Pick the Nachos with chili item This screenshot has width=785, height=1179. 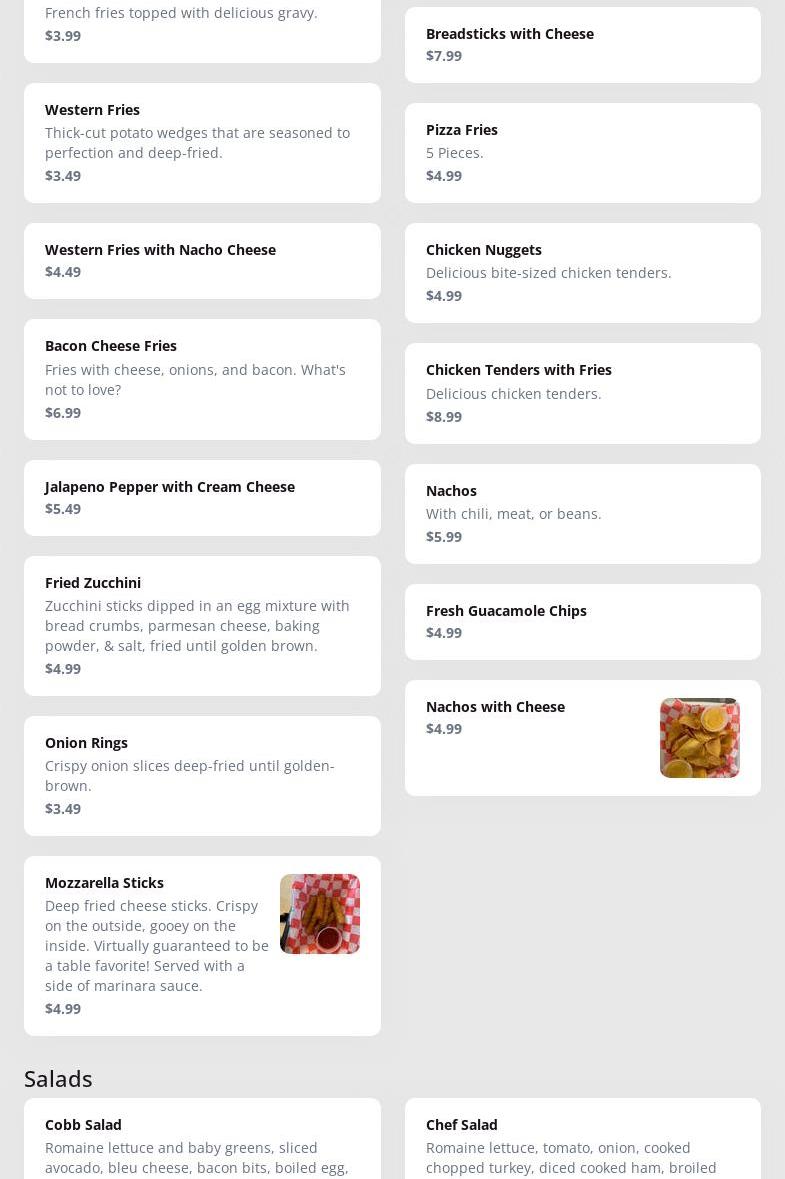[x=581, y=513]
